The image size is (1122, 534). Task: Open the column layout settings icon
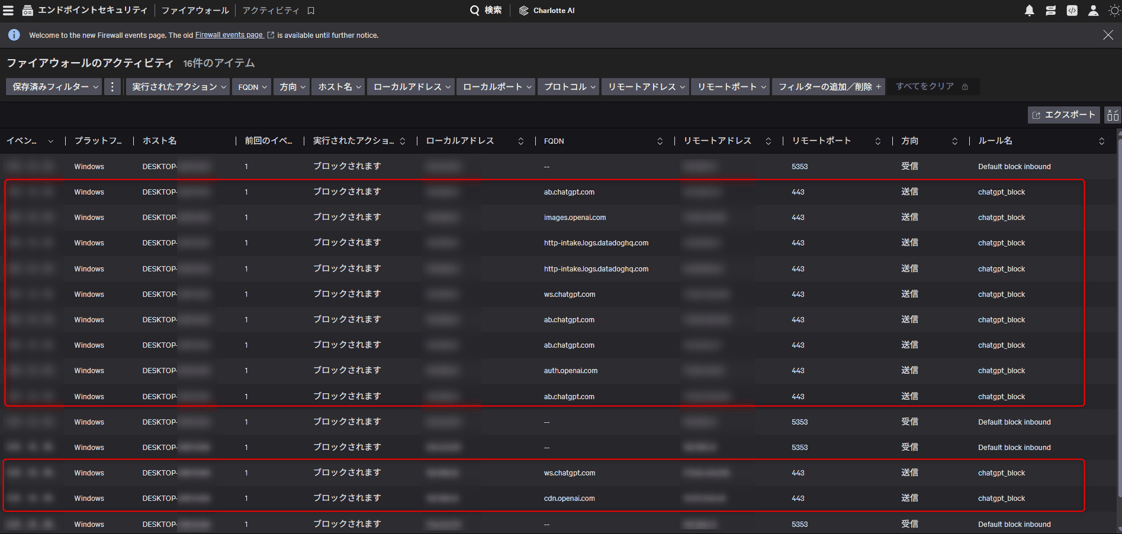pyautogui.click(x=1112, y=115)
